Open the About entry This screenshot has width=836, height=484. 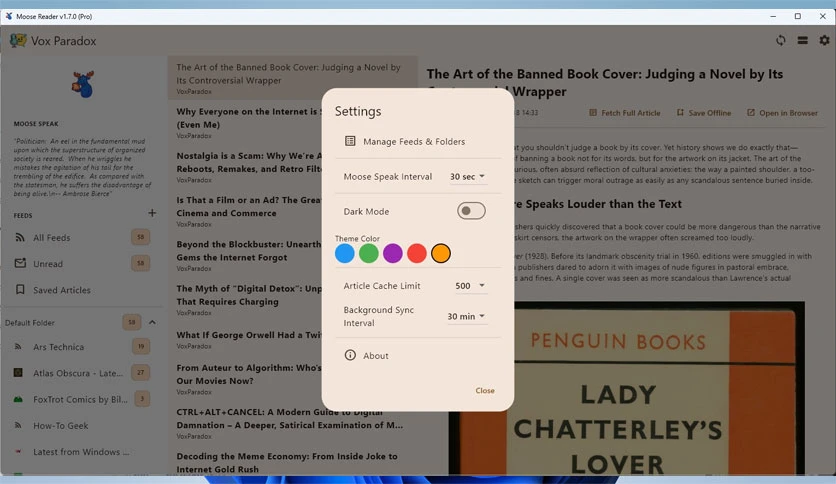tap(417, 355)
